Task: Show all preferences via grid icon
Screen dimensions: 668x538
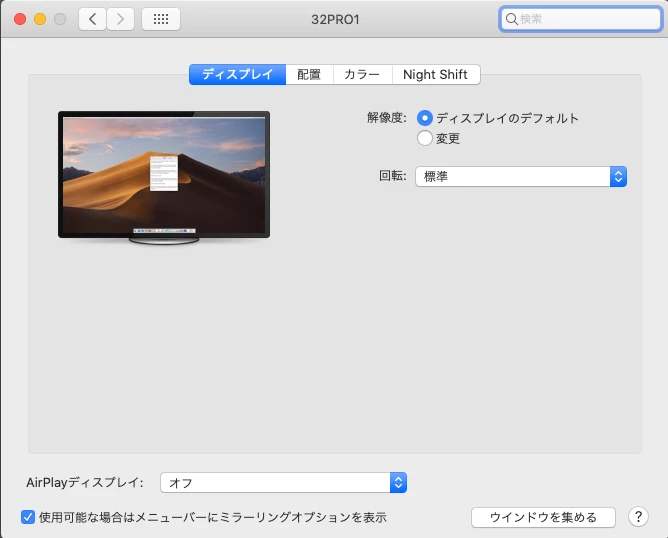Action: pyautogui.click(x=161, y=19)
